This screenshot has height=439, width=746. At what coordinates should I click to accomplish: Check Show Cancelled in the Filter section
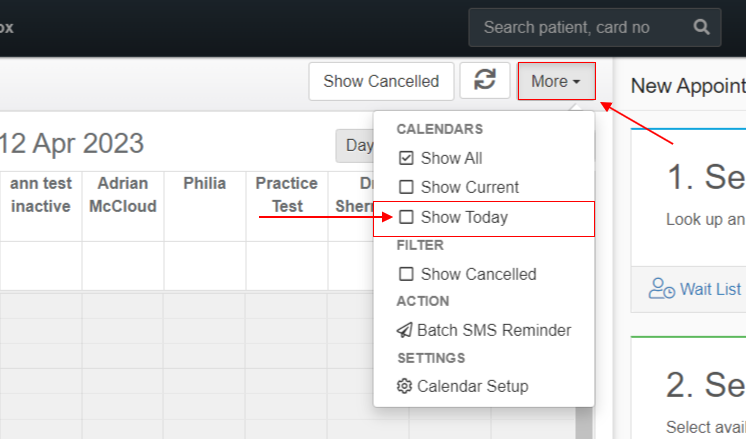click(406, 274)
